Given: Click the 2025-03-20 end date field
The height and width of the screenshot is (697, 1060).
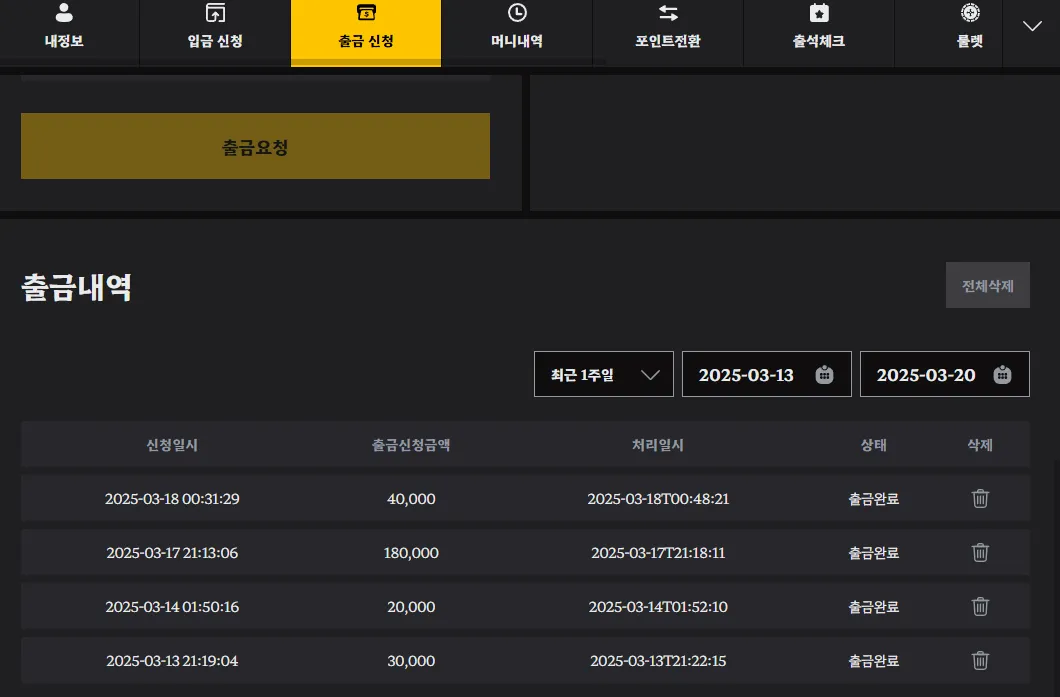Looking at the screenshot, I should pos(944,374).
